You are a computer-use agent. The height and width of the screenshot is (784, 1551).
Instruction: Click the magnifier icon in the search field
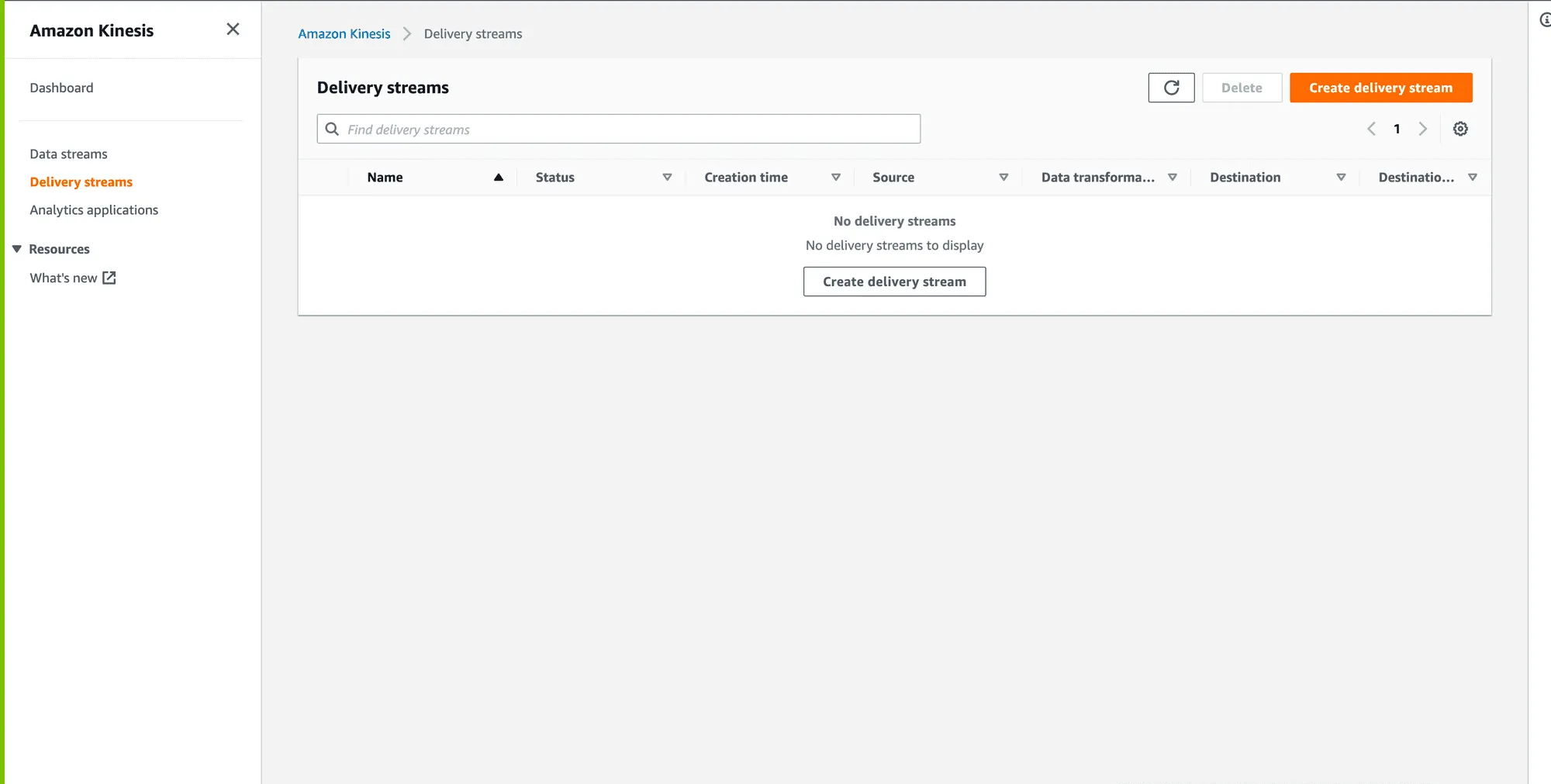[x=332, y=129]
